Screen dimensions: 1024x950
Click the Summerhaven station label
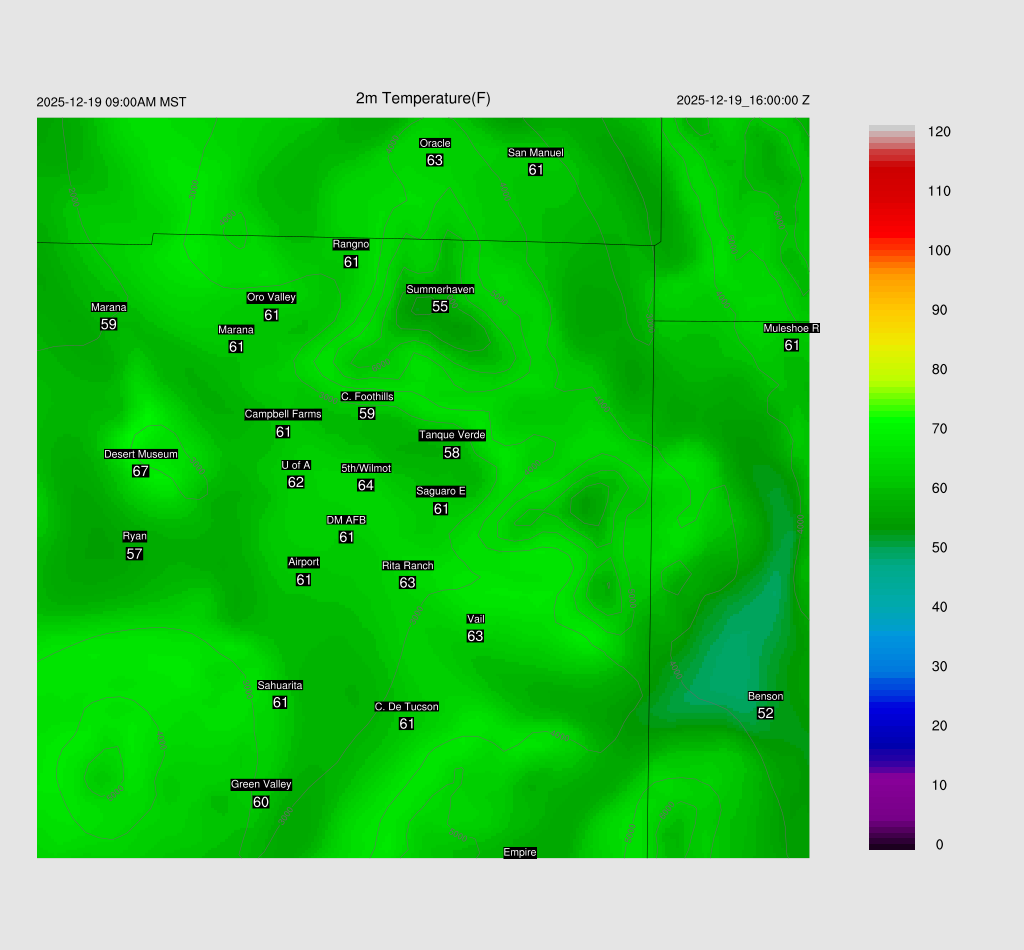440,290
